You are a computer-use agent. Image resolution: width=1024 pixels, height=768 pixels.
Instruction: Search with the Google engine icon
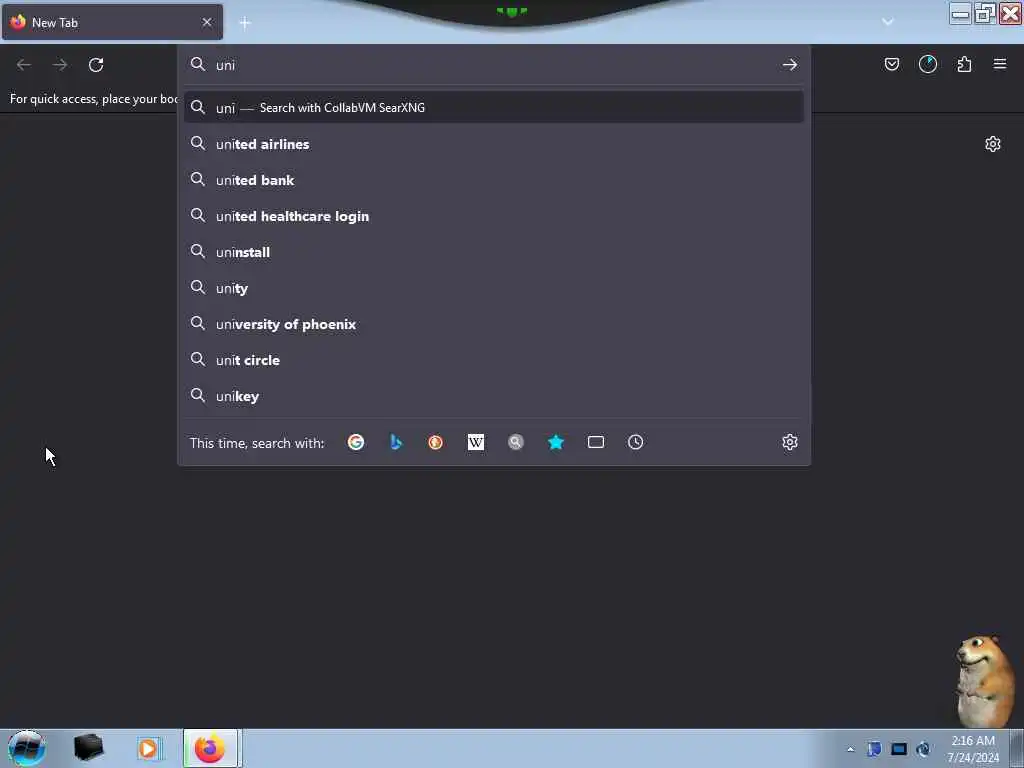pyautogui.click(x=356, y=443)
